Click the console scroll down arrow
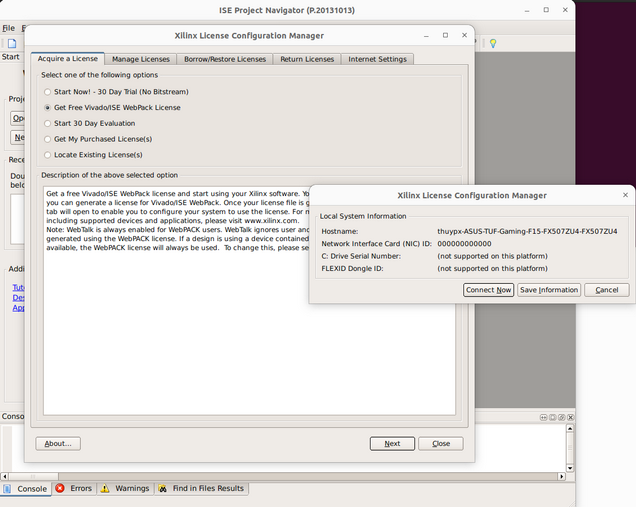Viewport: 636px width, 507px height. (x=570, y=468)
